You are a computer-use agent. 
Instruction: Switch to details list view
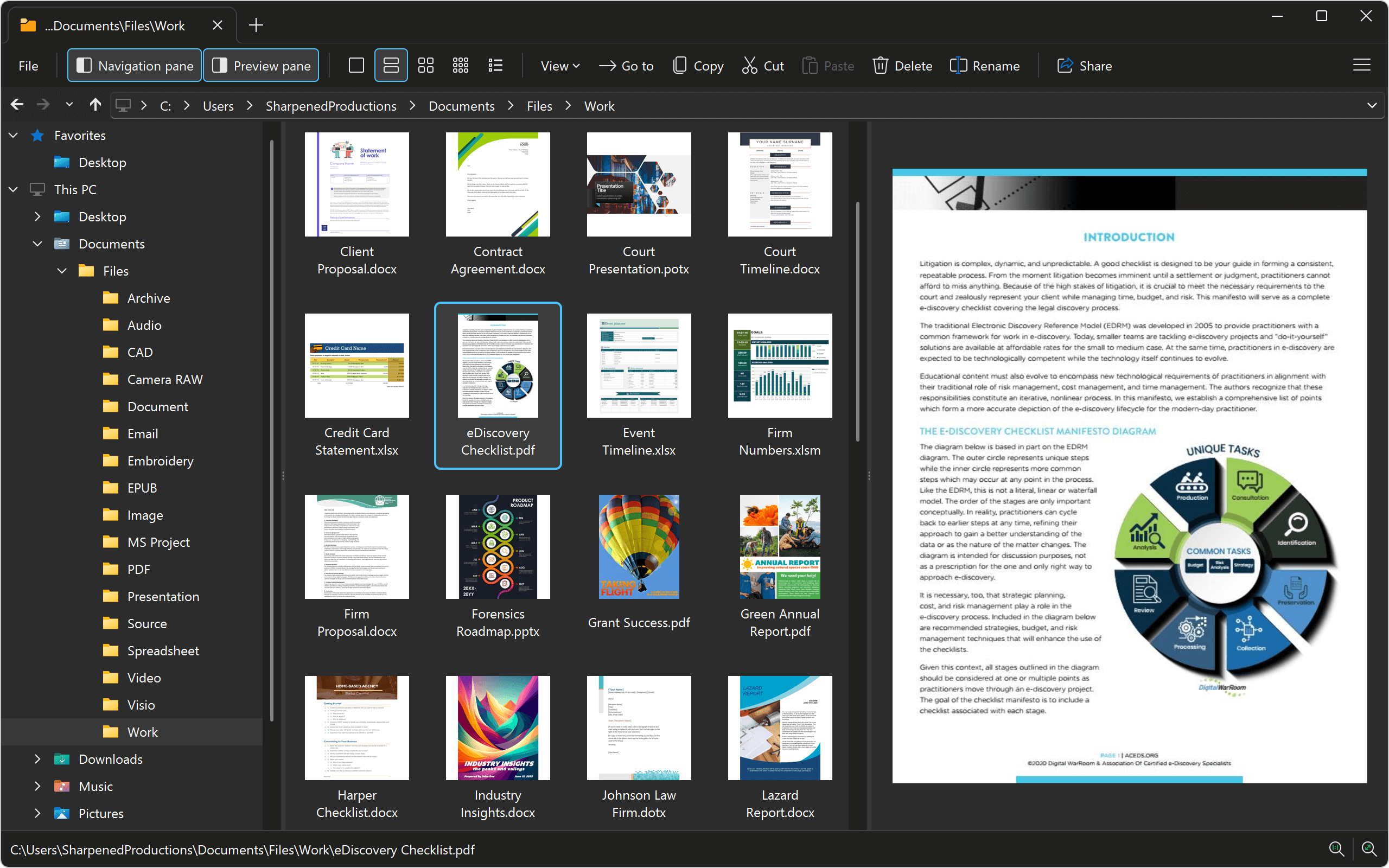coord(495,65)
